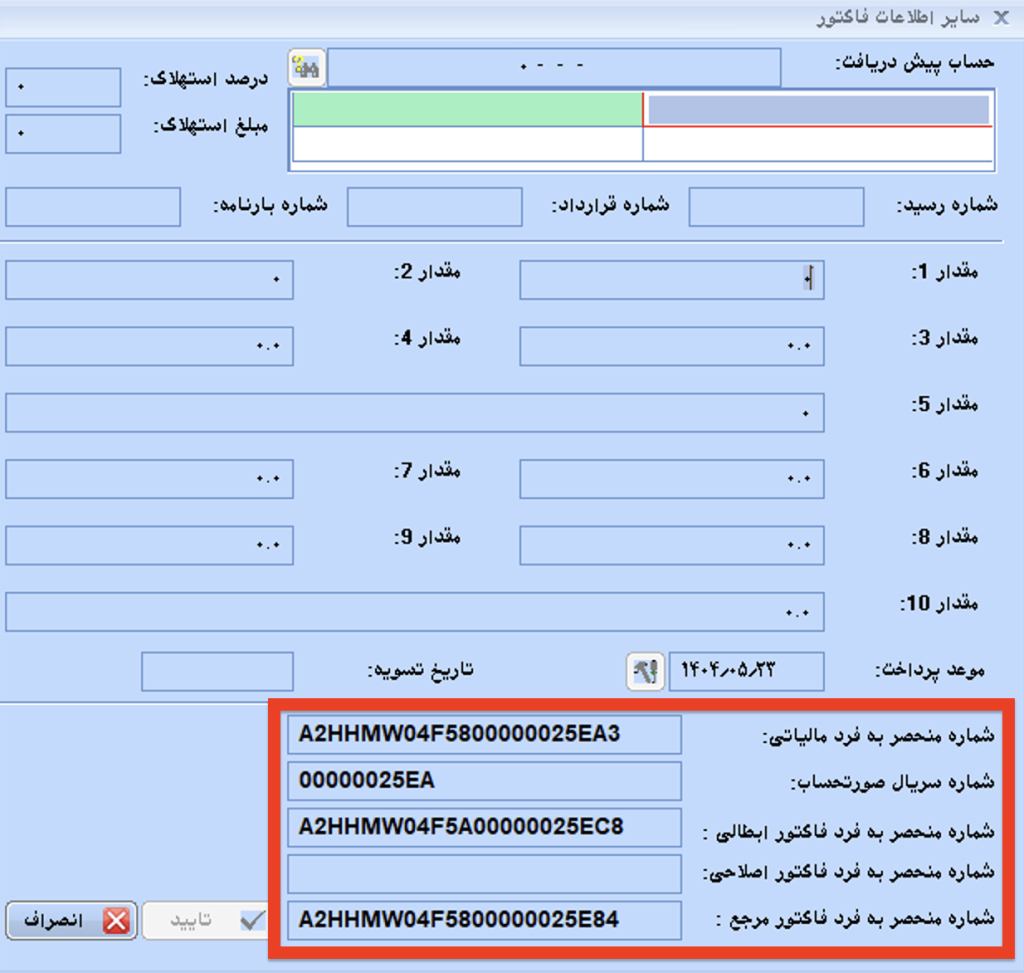Focus the مقدار 1 input field
Image resolution: width=1024 pixels, height=973 pixels.
(672, 280)
